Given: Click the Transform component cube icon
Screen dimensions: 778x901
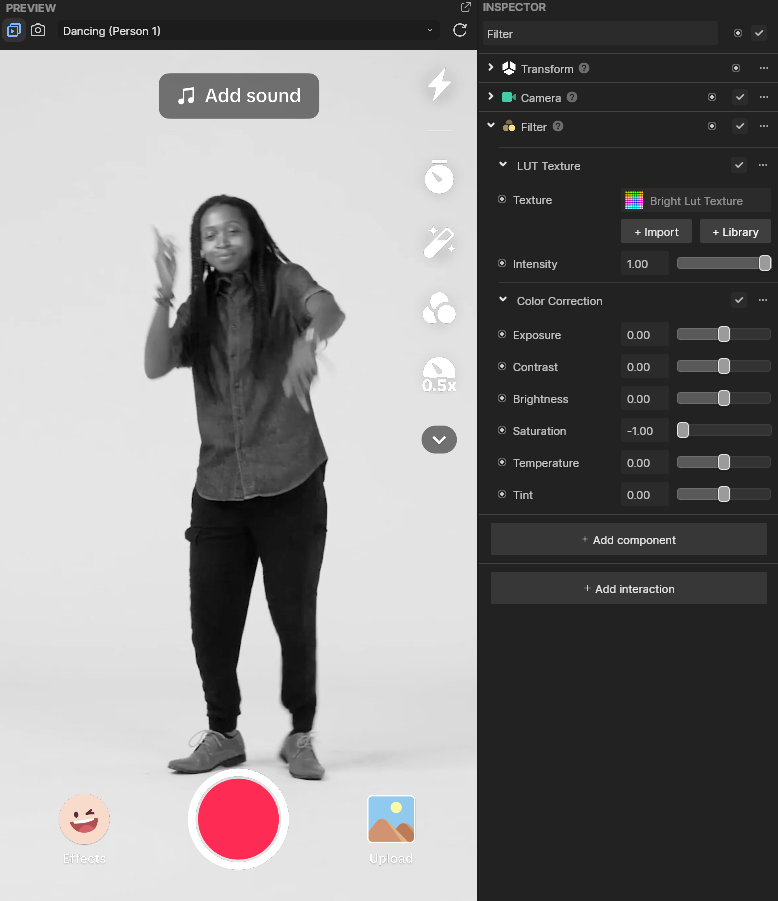Looking at the screenshot, I should (509, 68).
